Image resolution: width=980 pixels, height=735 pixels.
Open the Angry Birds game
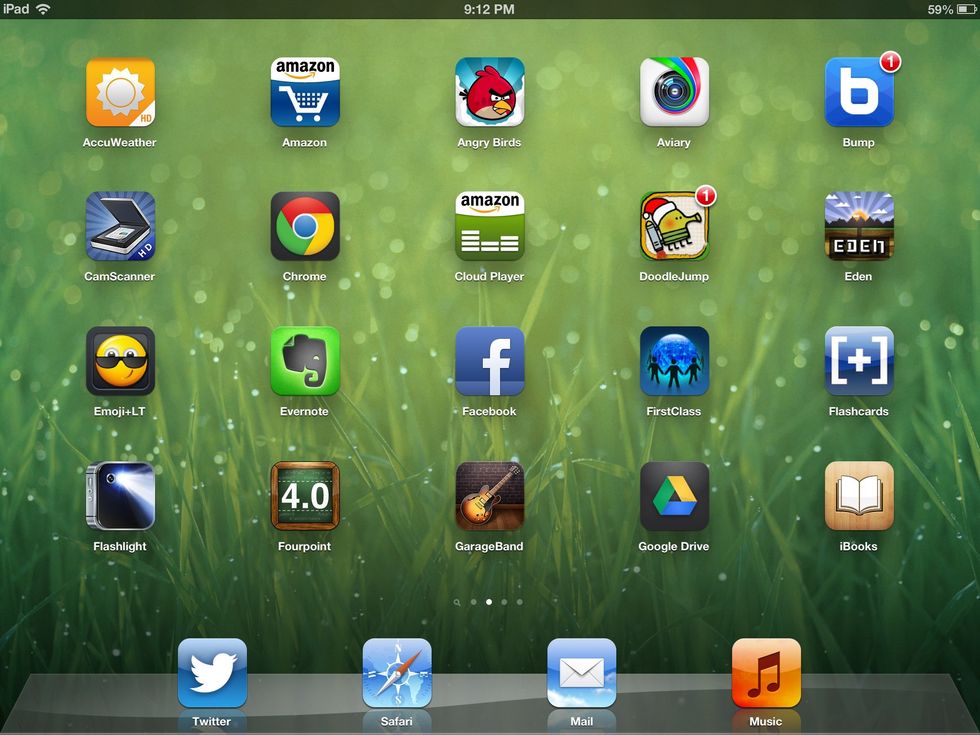[x=489, y=92]
